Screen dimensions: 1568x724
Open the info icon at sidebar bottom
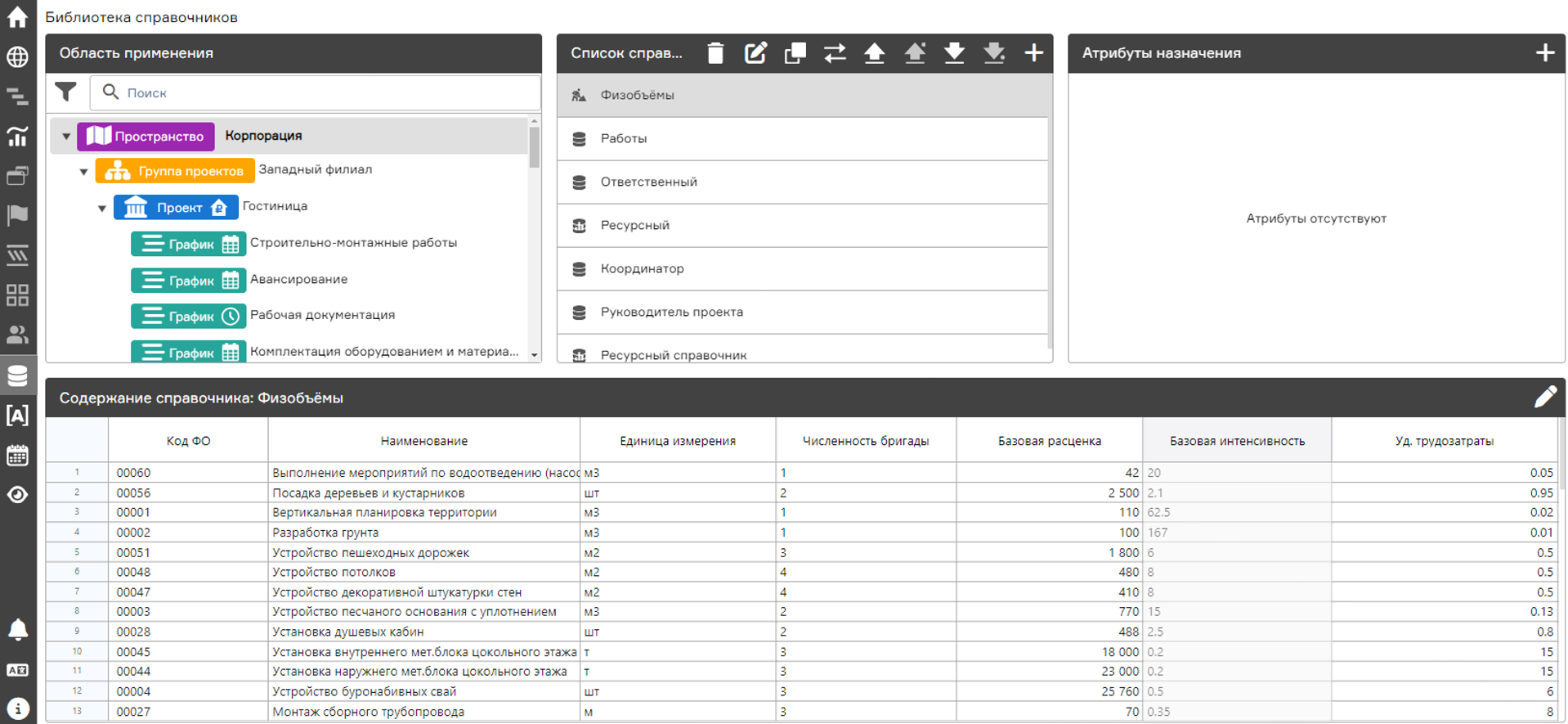[x=17, y=708]
